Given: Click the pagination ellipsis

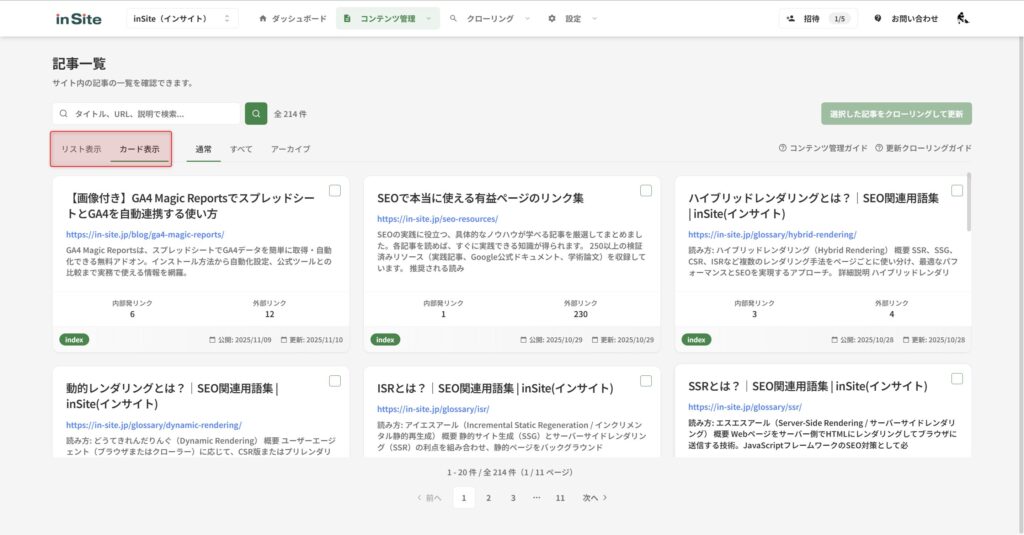Looking at the screenshot, I should (x=536, y=498).
